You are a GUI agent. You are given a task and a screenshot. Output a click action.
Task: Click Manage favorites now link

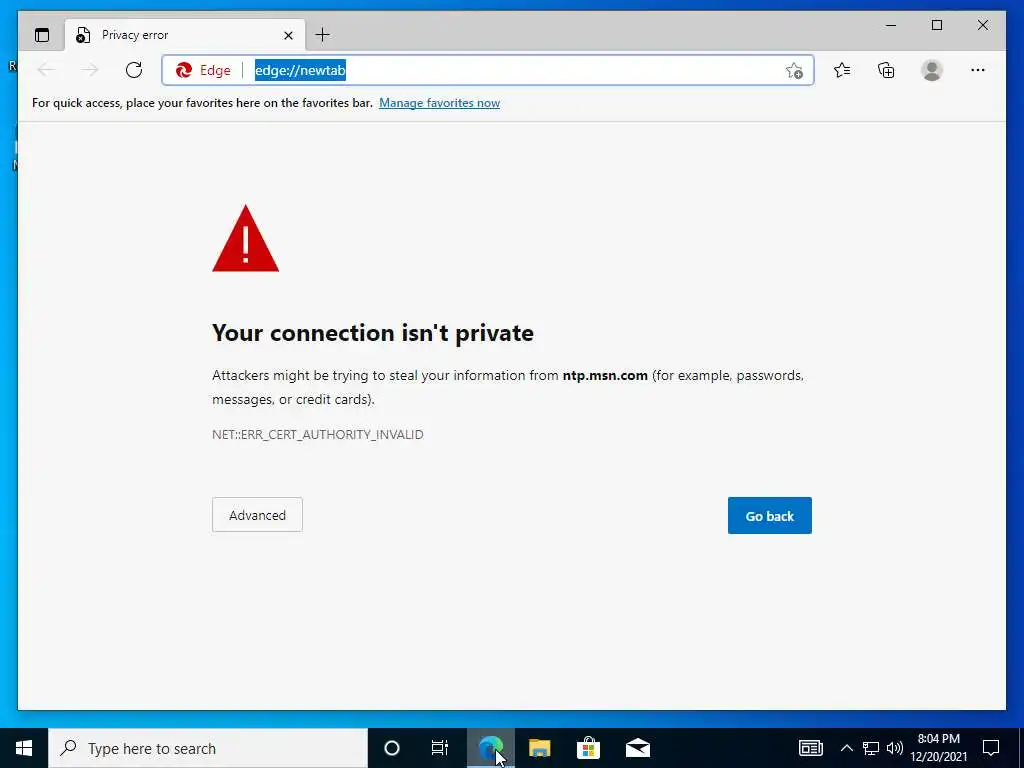click(440, 103)
